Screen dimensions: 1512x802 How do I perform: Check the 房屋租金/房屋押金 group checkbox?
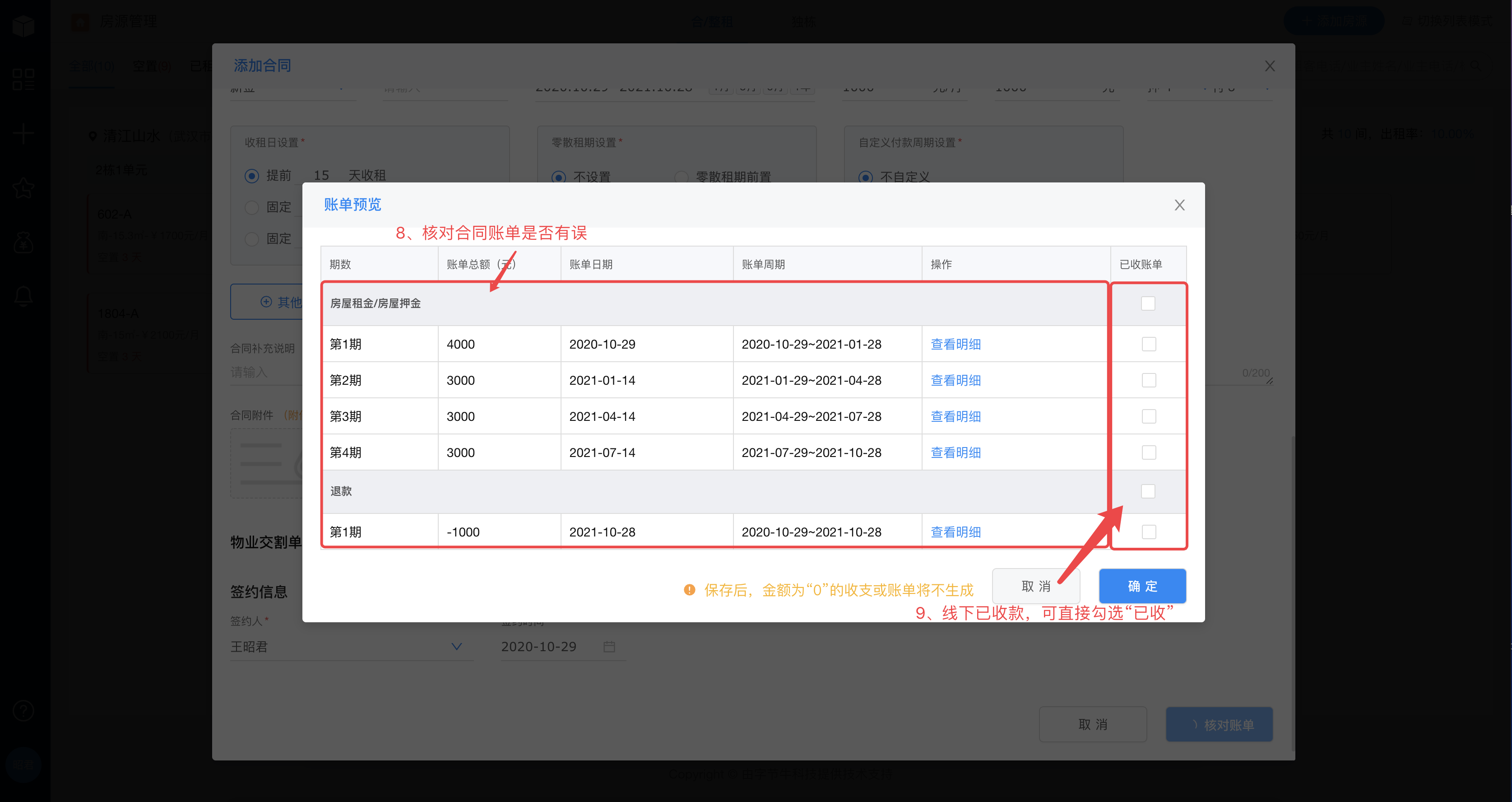pos(1148,303)
